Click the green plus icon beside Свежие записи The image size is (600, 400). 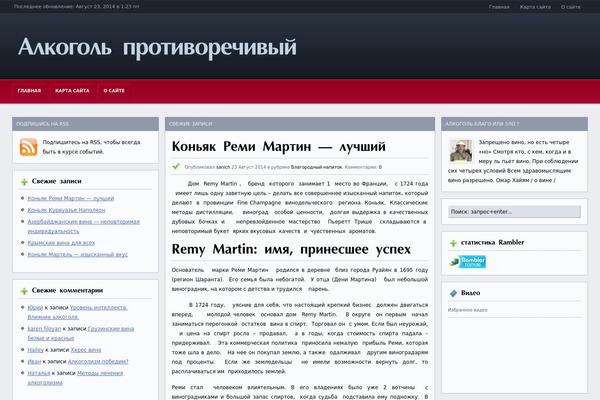pyautogui.click(x=24, y=181)
